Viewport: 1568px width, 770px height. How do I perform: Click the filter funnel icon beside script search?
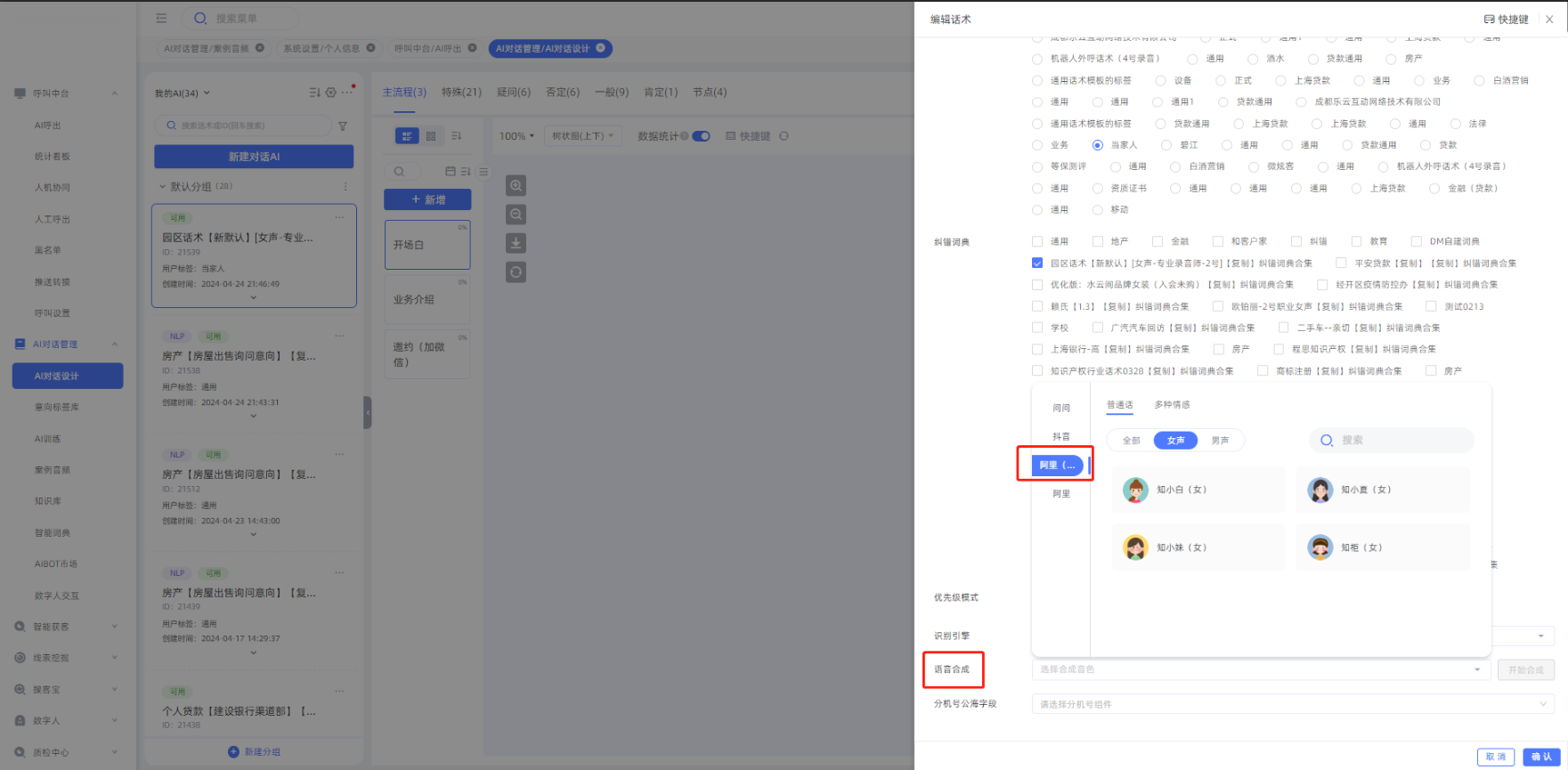pyautogui.click(x=343, y=126)
